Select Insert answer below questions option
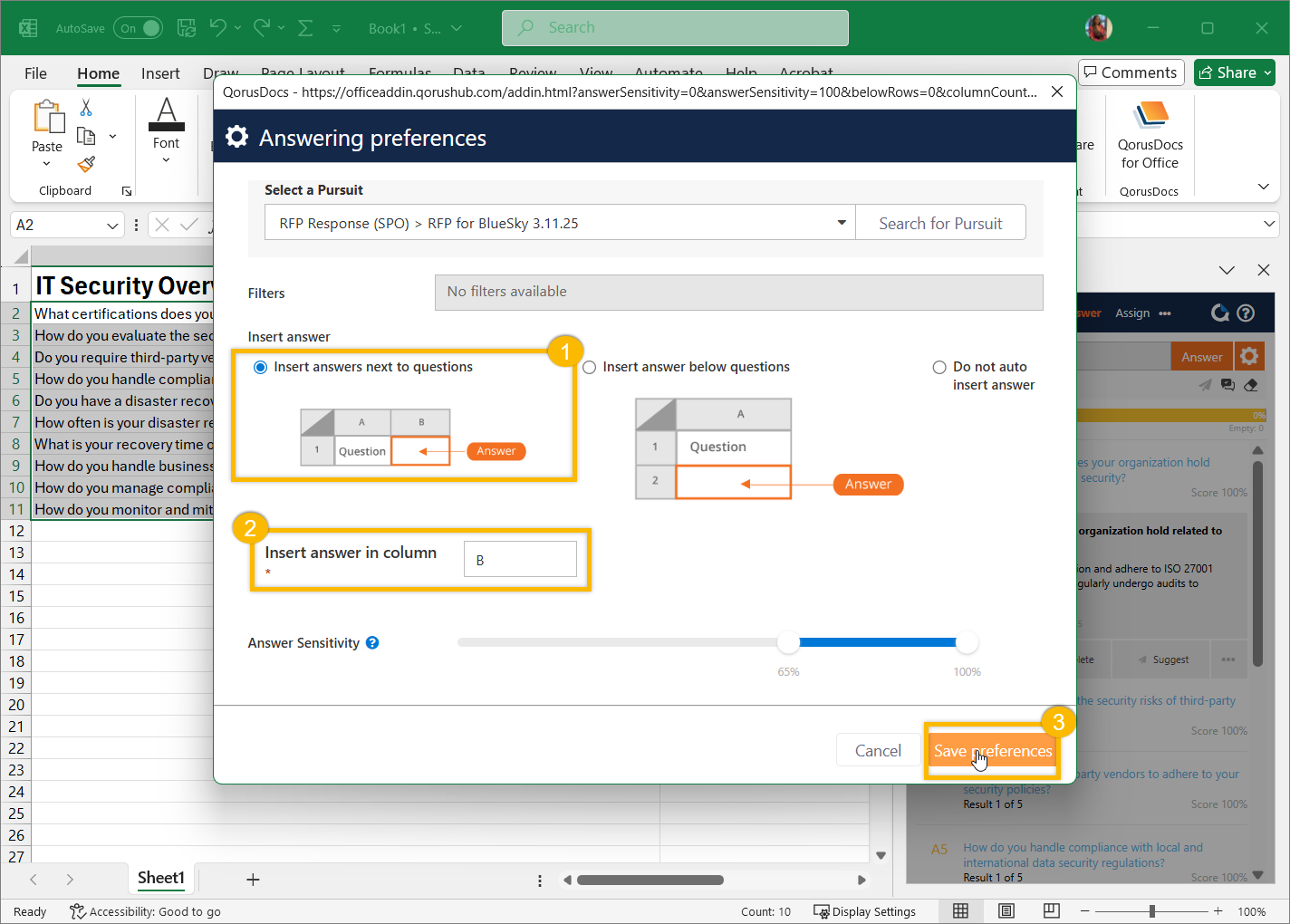 590,367
